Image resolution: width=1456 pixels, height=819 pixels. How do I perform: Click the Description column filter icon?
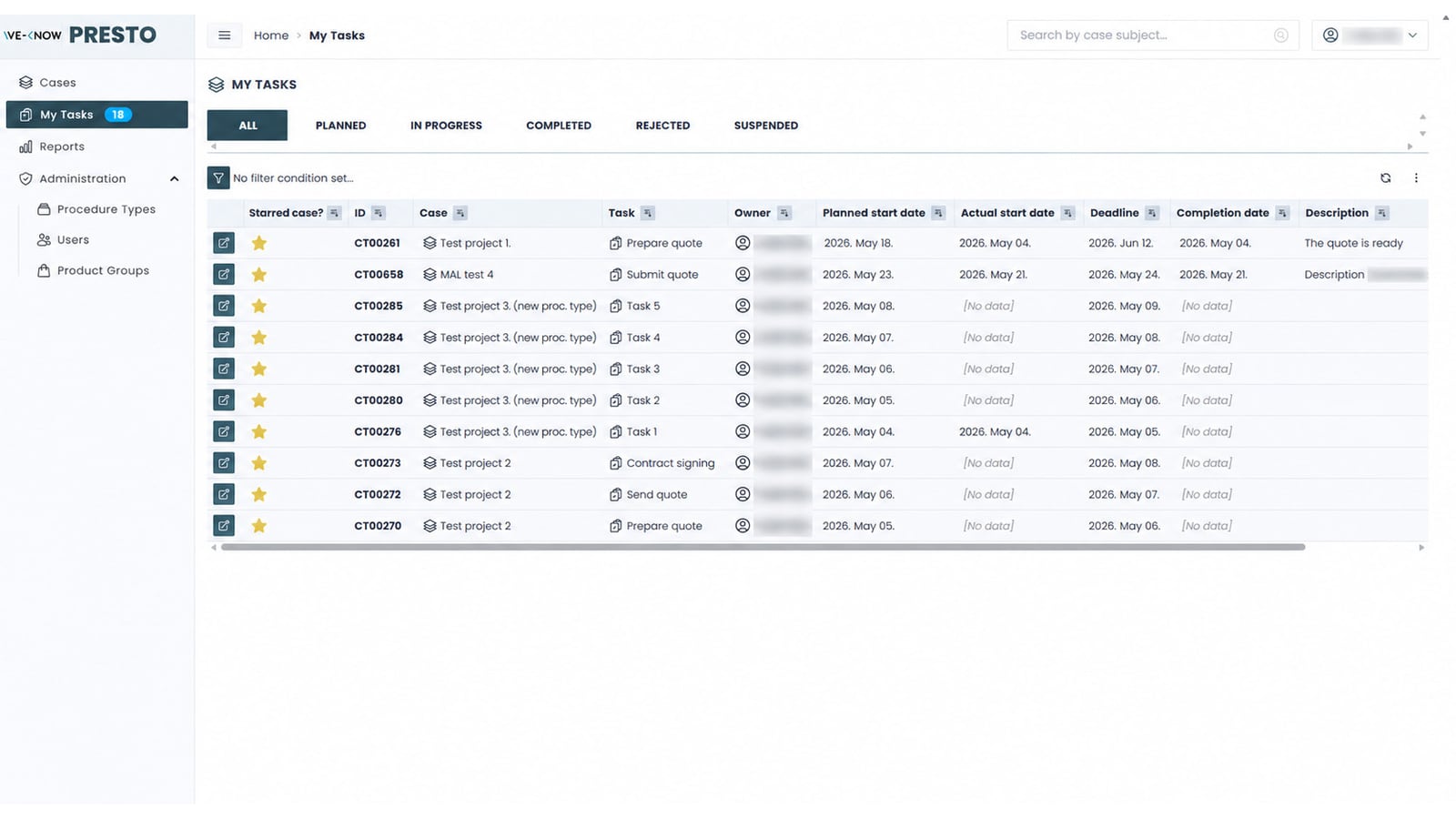coord(1382,213)
